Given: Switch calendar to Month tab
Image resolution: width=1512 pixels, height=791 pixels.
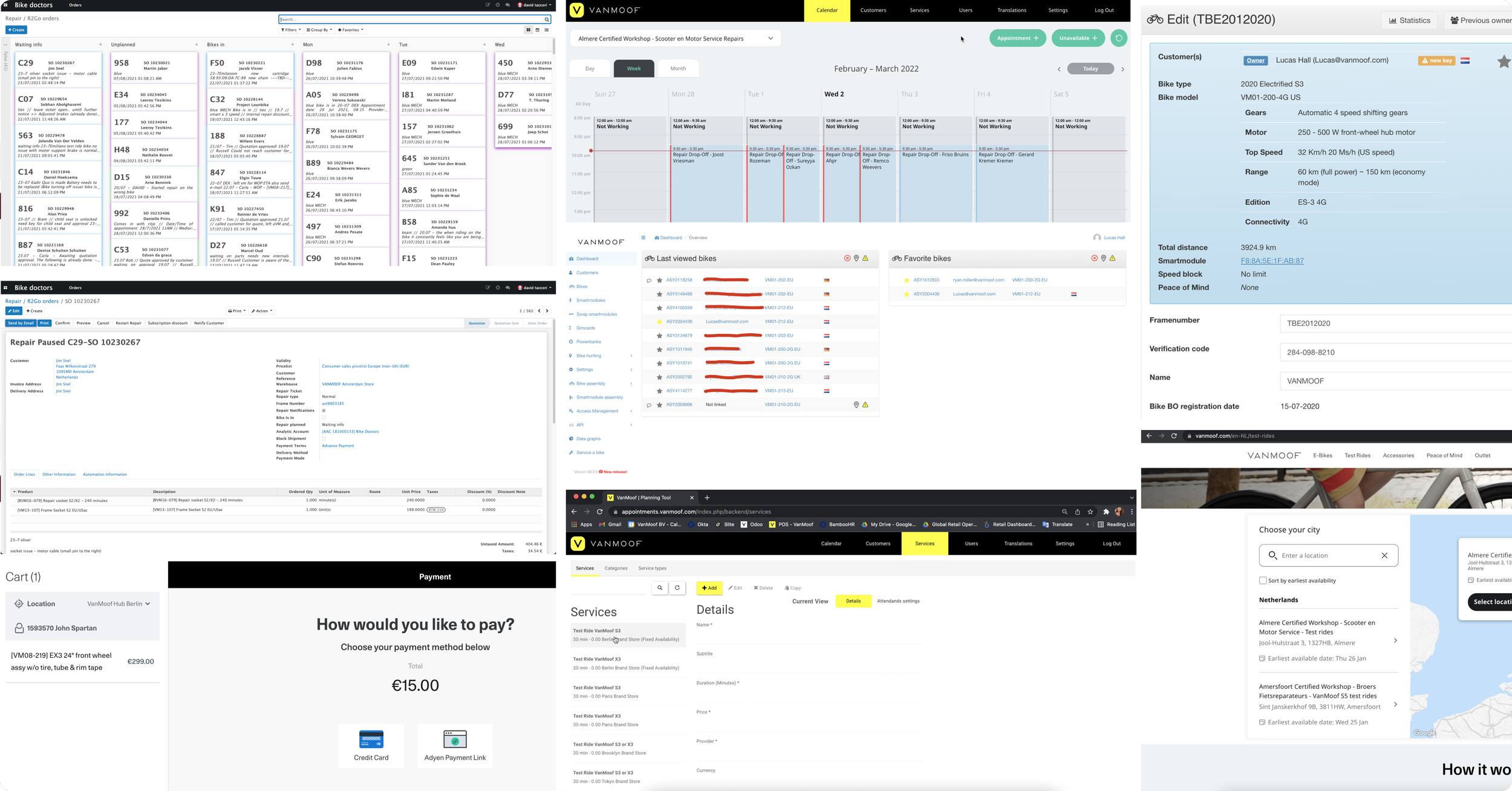Looking at the screenshot, I should pos(678,68).
